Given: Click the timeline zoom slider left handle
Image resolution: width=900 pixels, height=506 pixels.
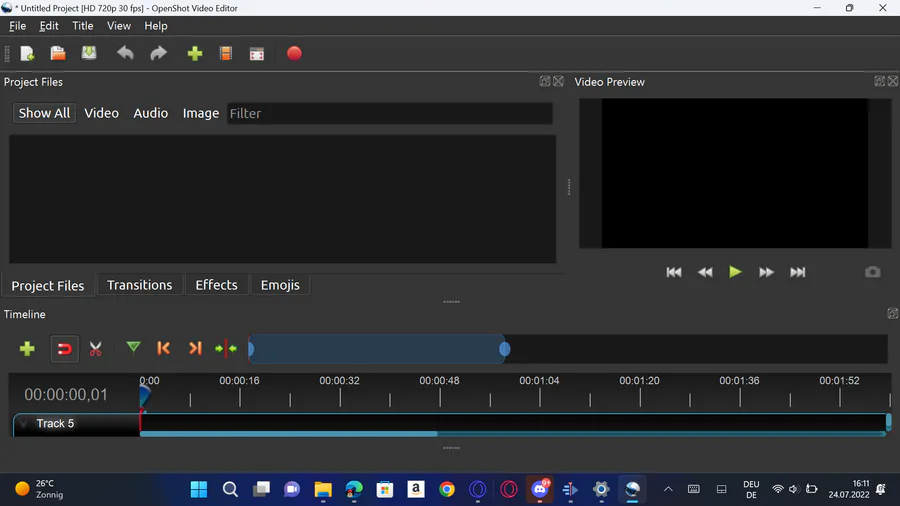Looking at the screenshot, I should click(x=251, y=349).
